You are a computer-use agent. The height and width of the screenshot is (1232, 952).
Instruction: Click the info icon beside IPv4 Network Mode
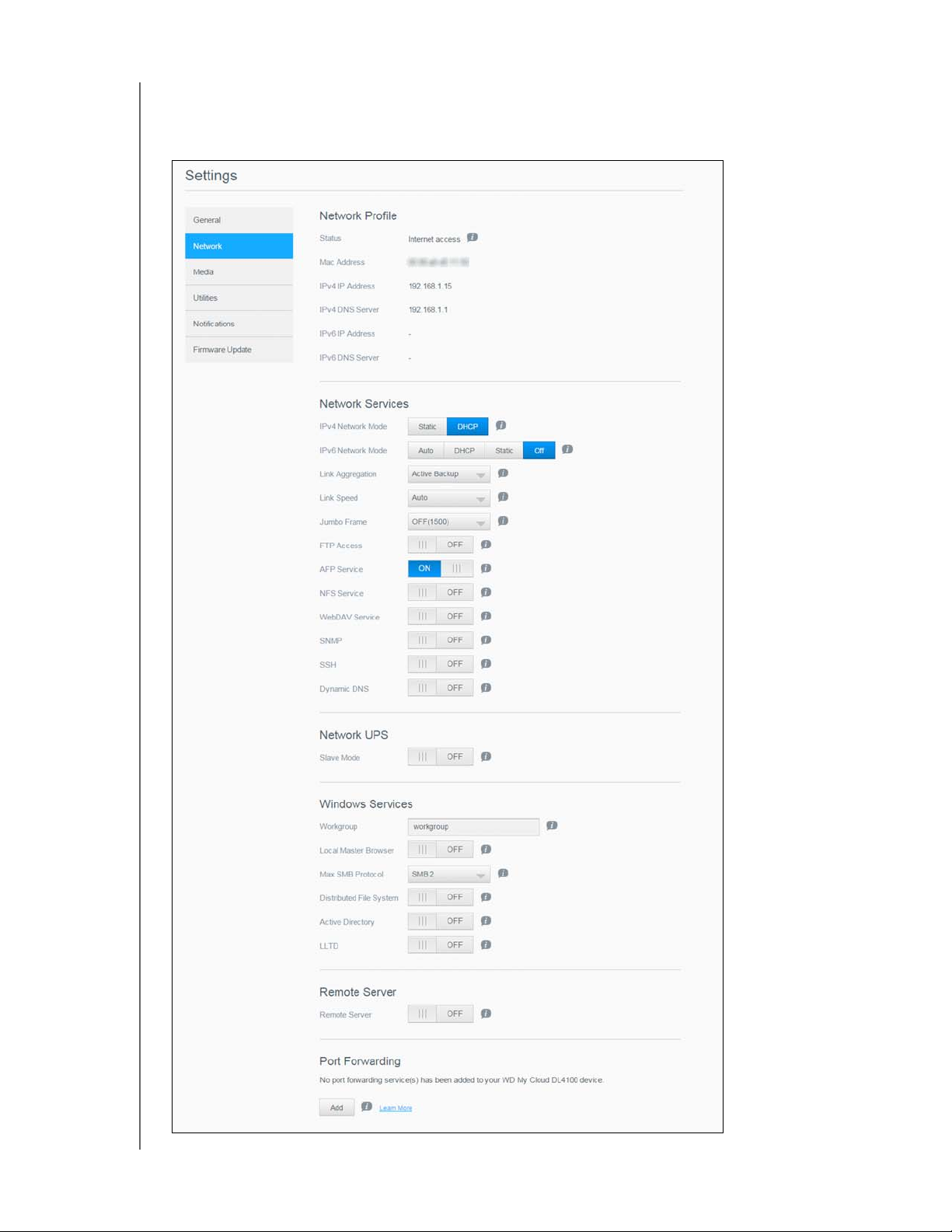501,425
